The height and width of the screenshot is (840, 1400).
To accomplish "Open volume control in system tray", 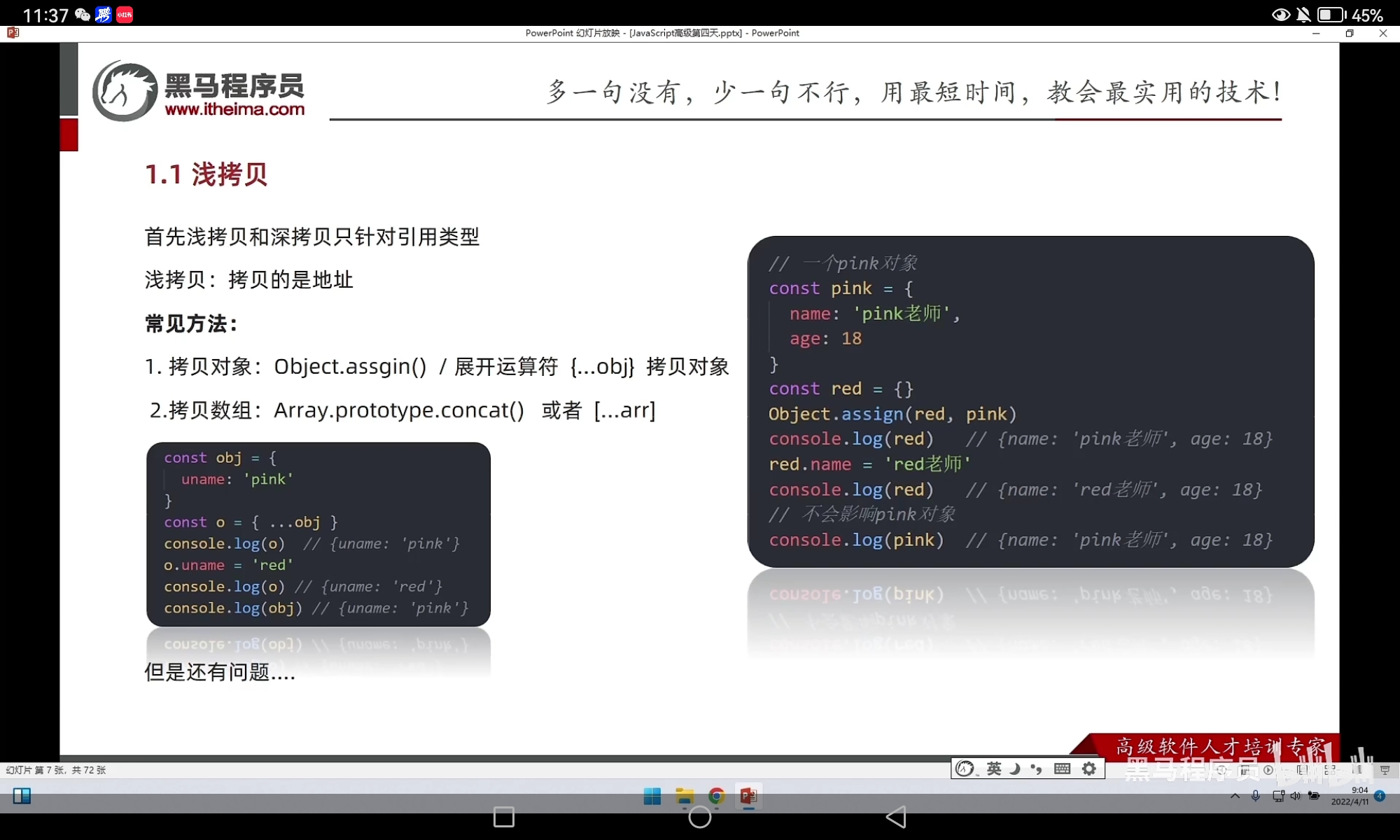I will point(1295,797).
